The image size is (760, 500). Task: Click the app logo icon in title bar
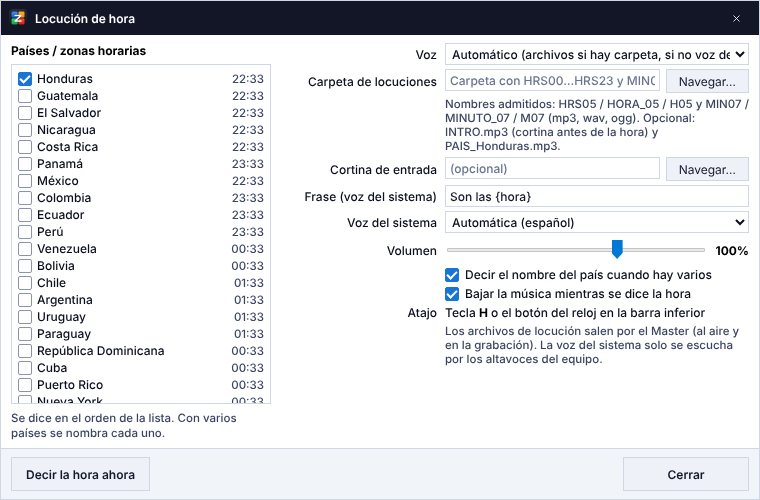click(18, 18)
